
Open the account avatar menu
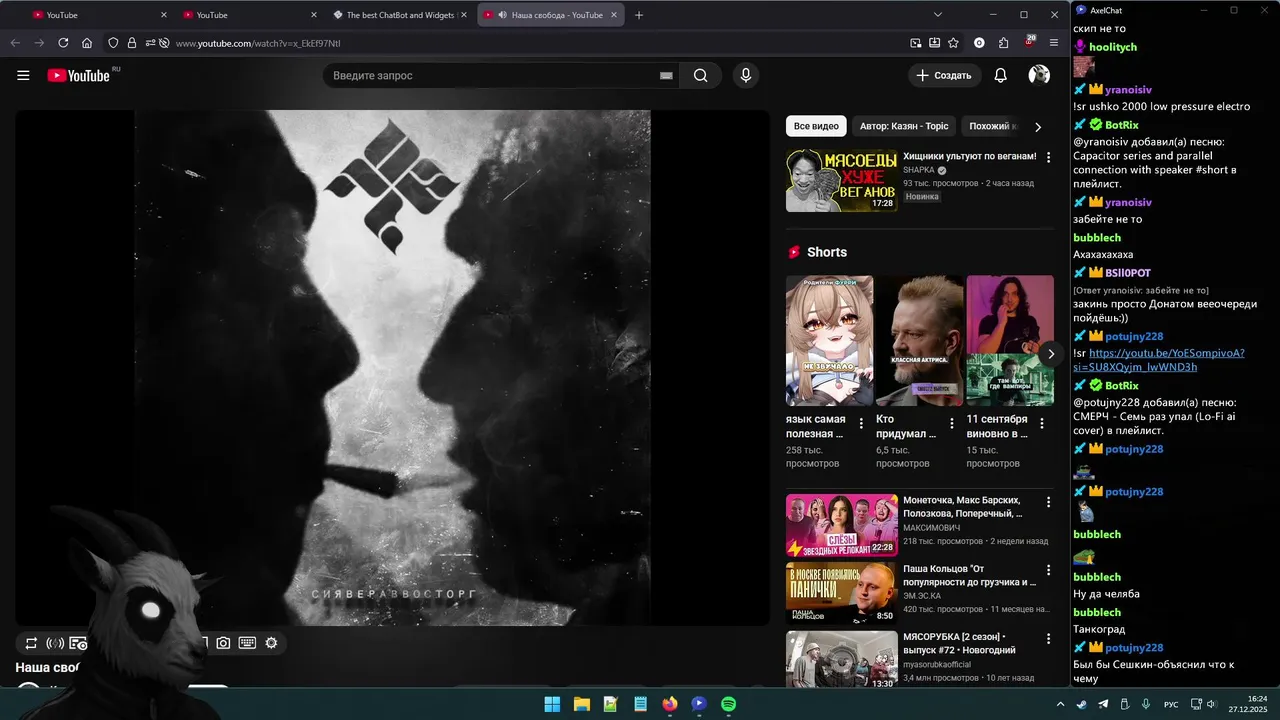pos(1039,75)
